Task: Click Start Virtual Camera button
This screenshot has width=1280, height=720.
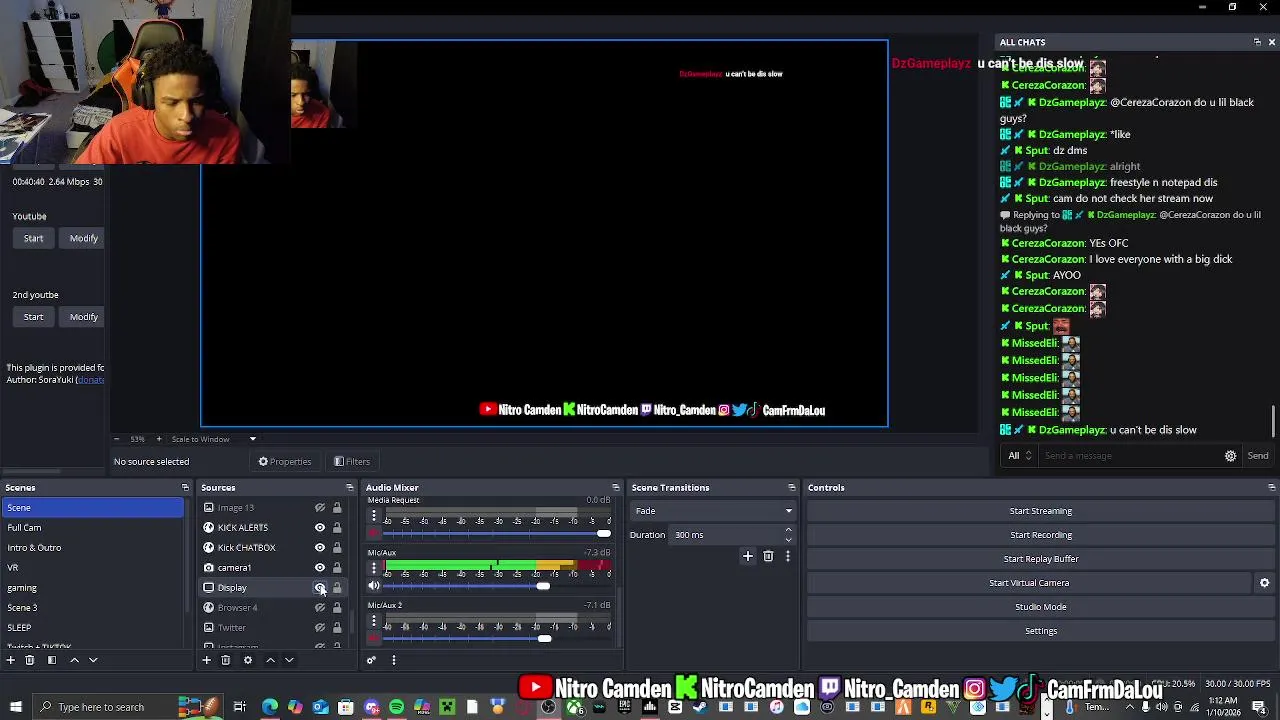Action: [1029, 583]
